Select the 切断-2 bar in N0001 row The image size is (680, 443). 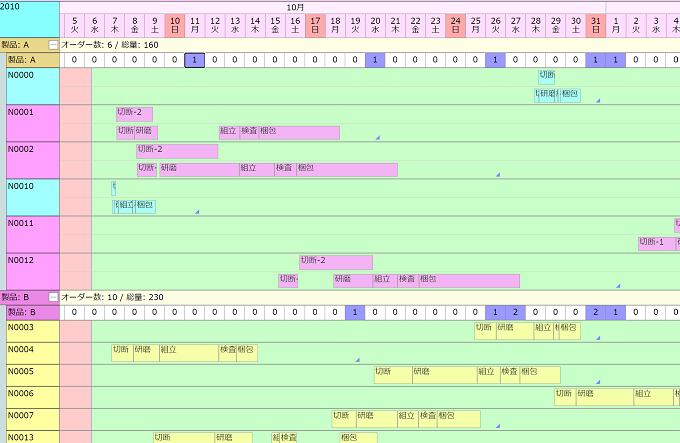point(134,114)
